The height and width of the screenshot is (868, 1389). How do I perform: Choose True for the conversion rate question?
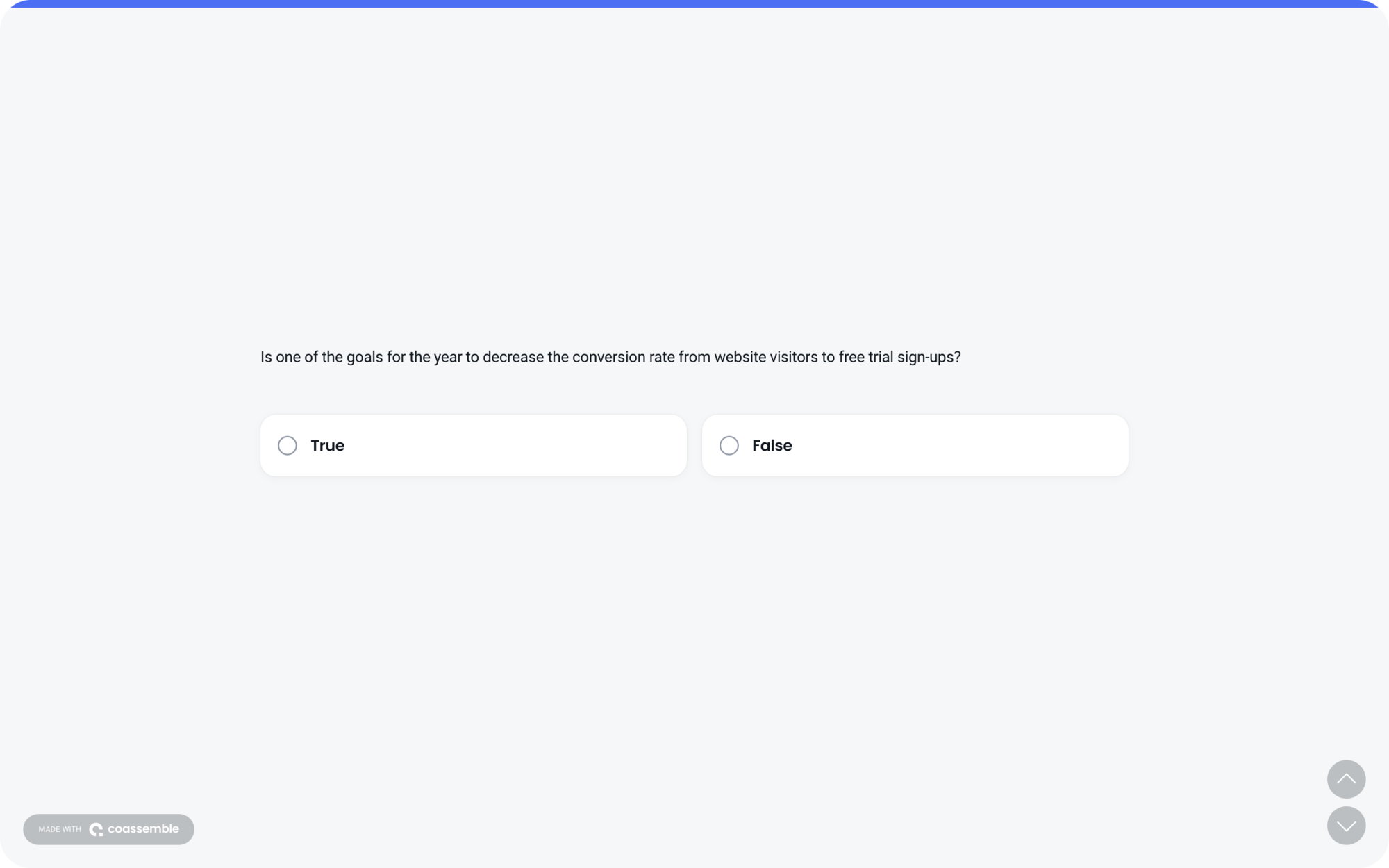(x=473, y=445)
